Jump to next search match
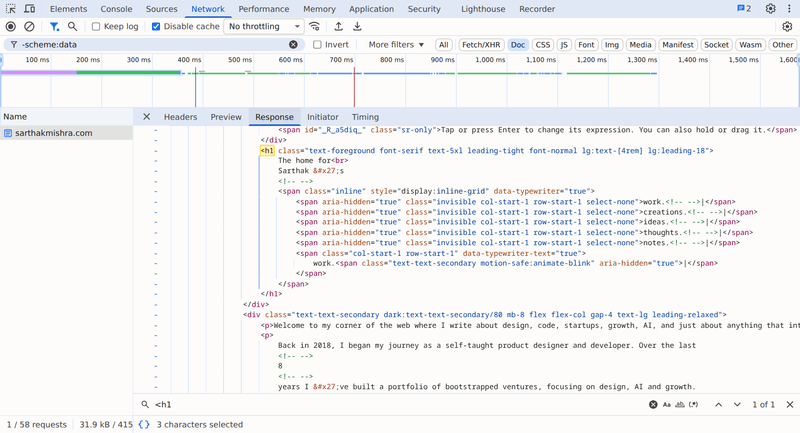The height and width of the screenshot is (433, 800). click(737, 404)
